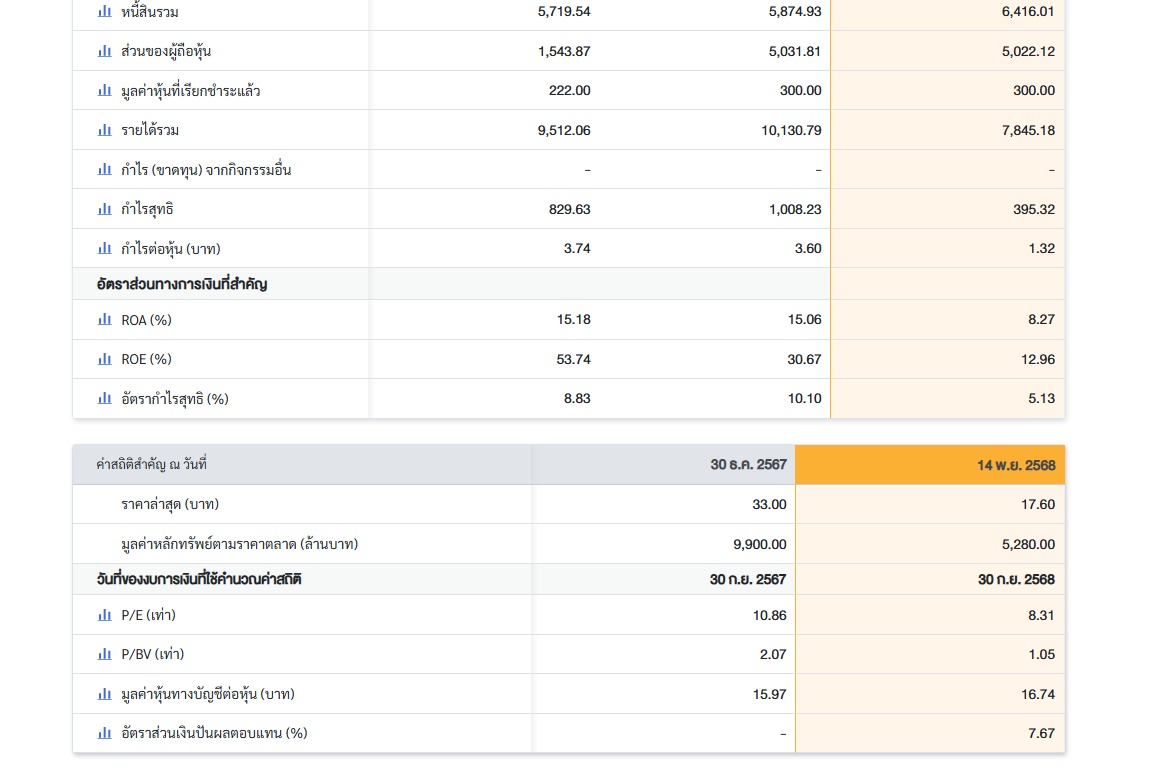Open chart icon for รายได้รวม row
This screenshot has height=774, width=1154.
(x=105, y=130)
